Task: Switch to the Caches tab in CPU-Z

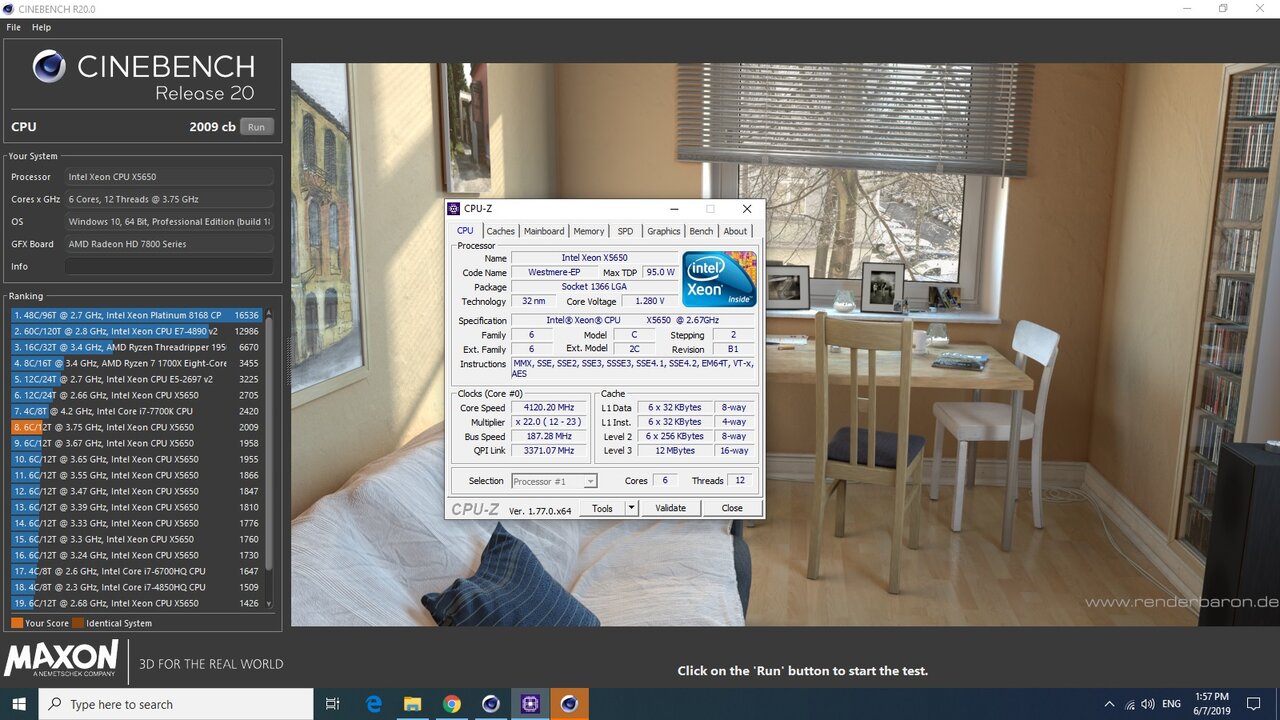Action: (x=500, y=231)
